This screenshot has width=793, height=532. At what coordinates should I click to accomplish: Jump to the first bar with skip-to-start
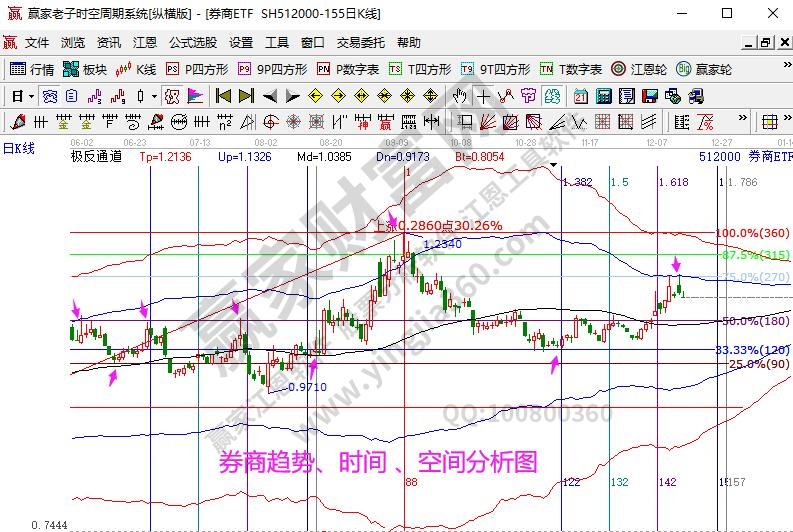222,96
